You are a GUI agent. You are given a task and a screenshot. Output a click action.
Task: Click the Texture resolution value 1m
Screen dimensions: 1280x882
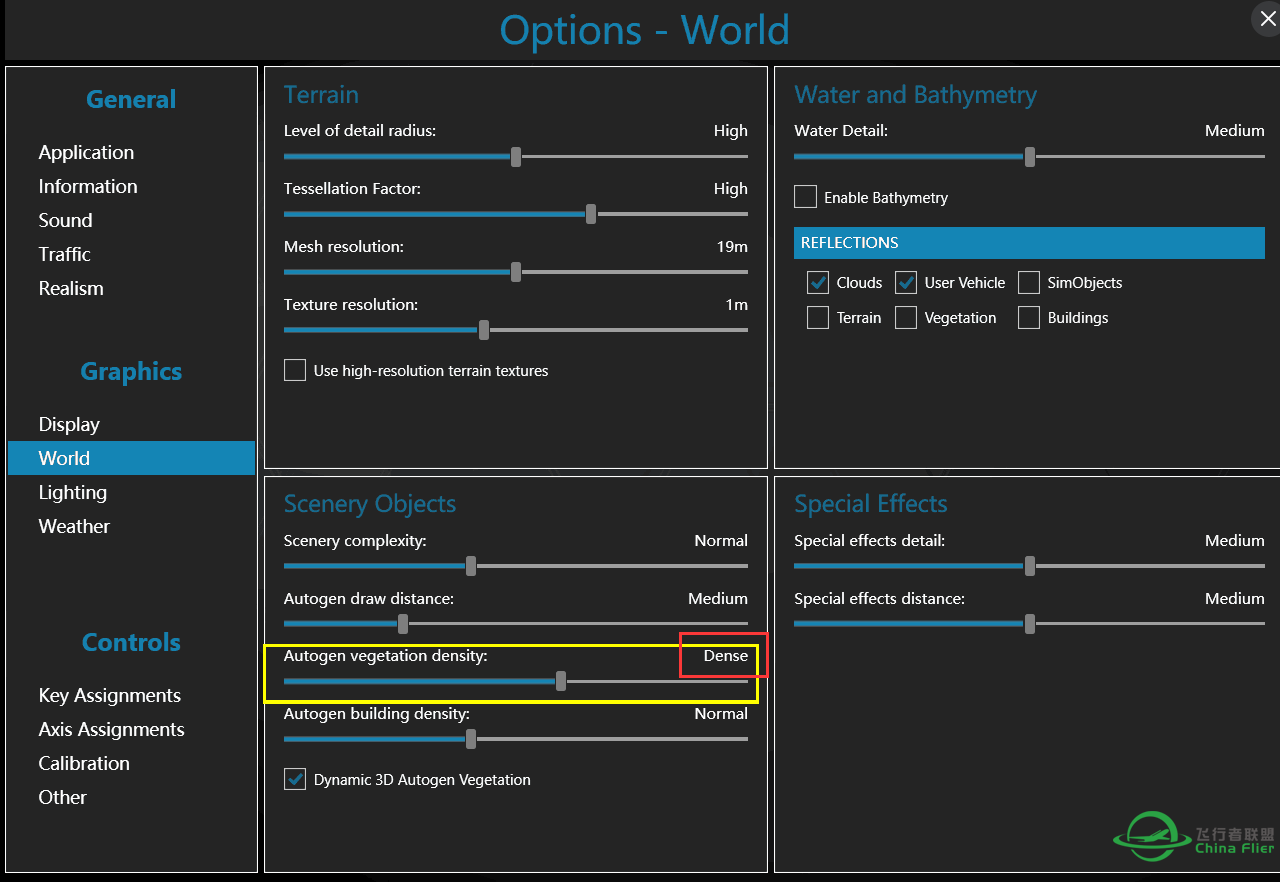pyautogui.click(x=737, y=304)
